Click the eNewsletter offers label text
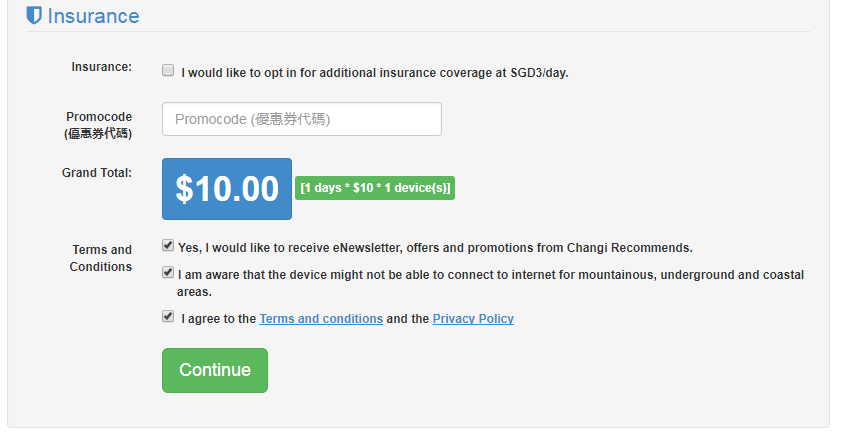843x437 pixels. tap(435, 247)
